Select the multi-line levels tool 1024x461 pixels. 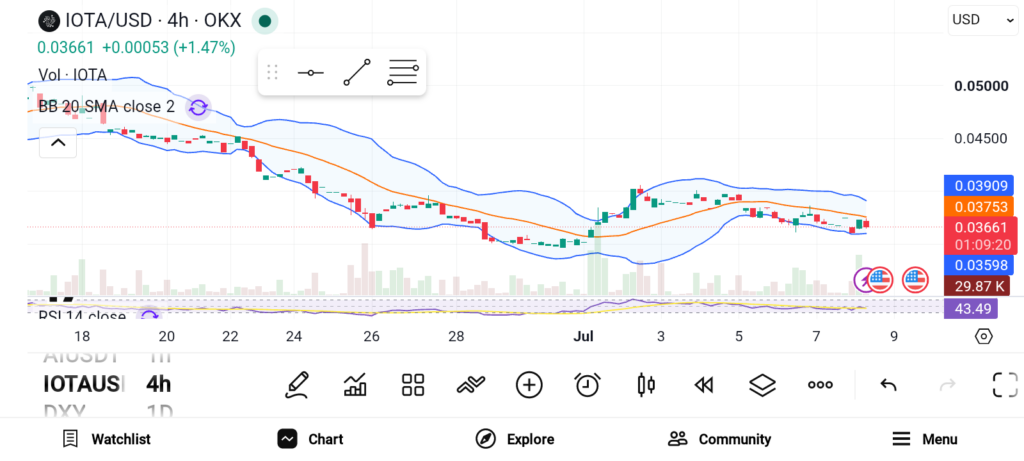[x=403, y=72]
